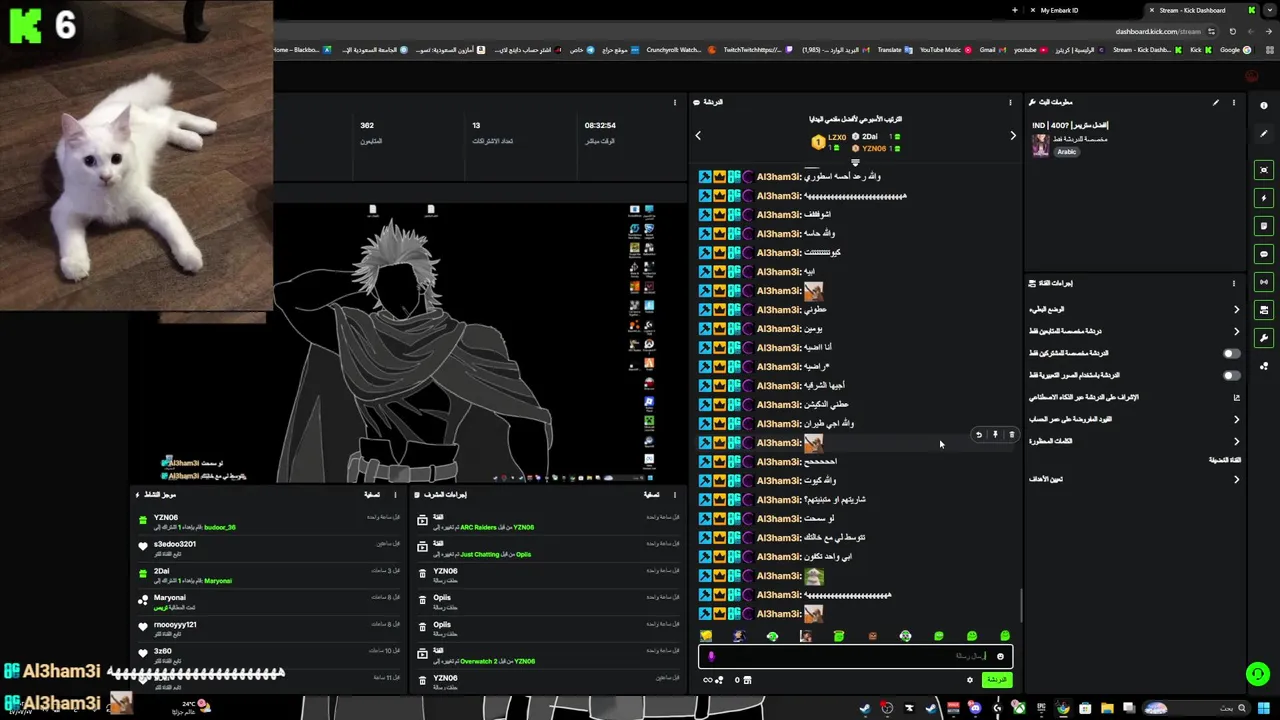1280x720 pixels.
Task: Click the green focus-frame sidebar icon
Action: pyautogui.click(x=1264, y=170)
